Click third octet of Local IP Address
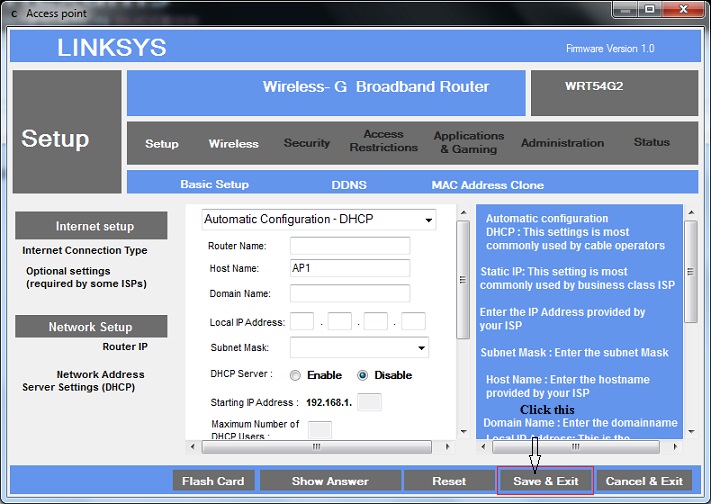This screenshot has height=504, width=711. [x=376, y=321]
